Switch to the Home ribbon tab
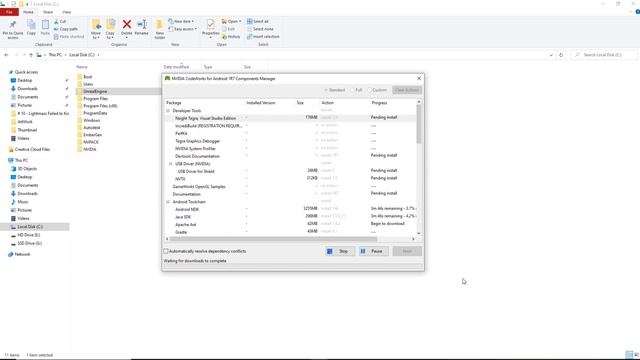The height and width of the screenshot is (360, 640). tap(28, 12)
